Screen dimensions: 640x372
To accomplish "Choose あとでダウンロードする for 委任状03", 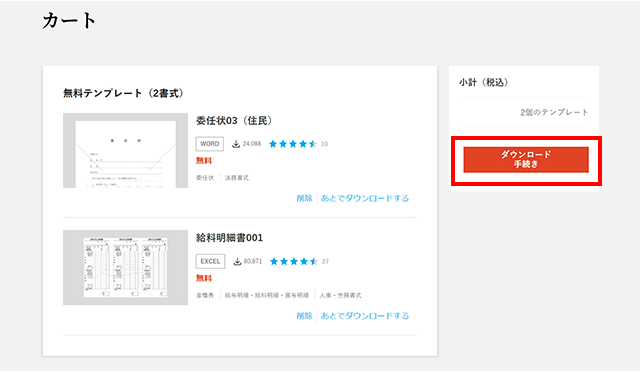I will (364, 198).
